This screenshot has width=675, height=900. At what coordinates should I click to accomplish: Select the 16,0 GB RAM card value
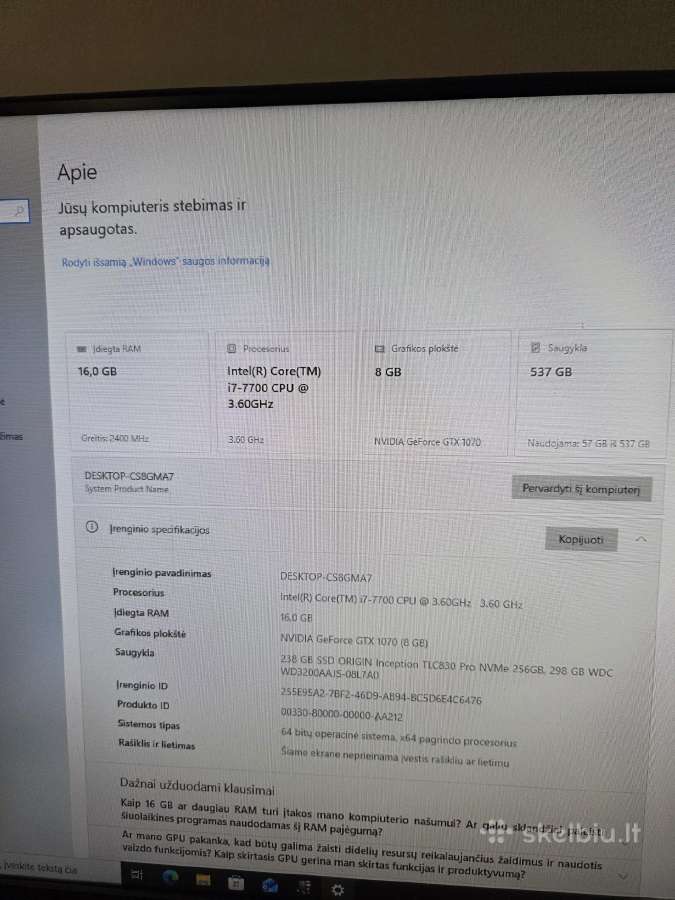pyautogui.click(x=97, y=371)
